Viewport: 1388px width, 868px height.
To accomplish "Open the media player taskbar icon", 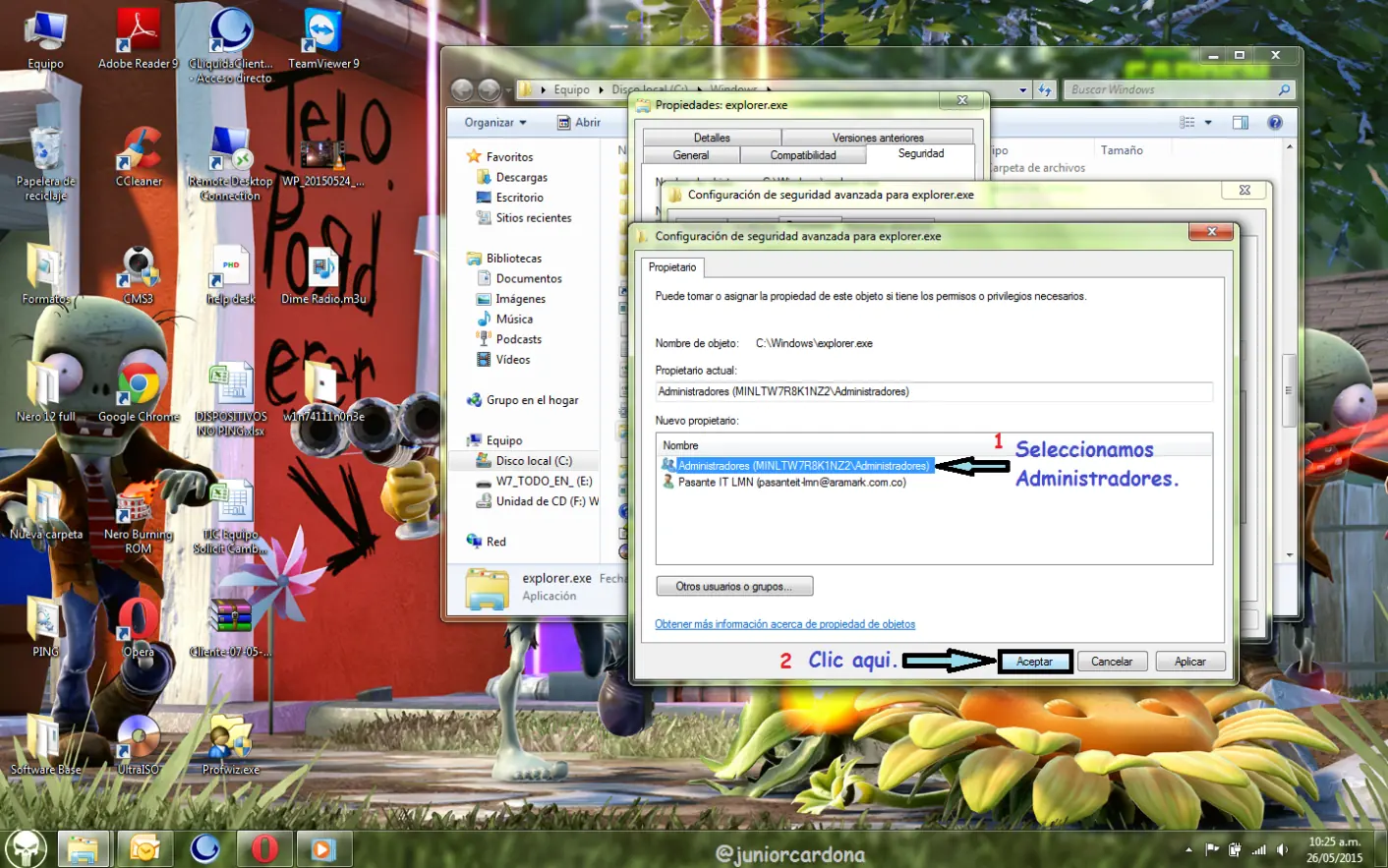I will tap(323, 847).
